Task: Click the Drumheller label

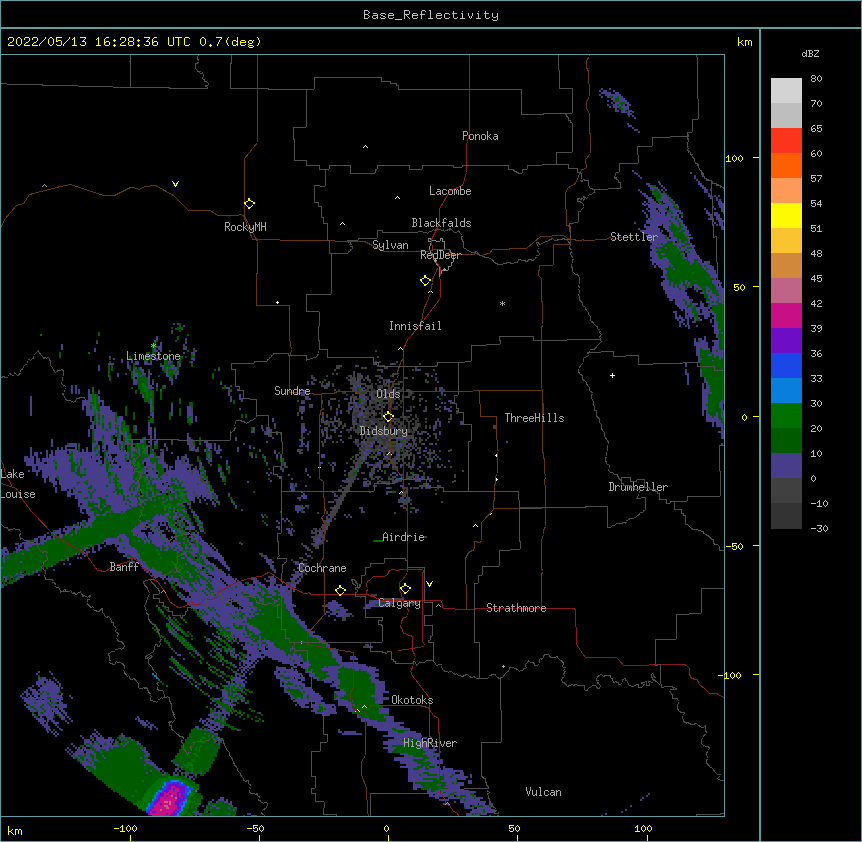Action: click(638, 487)
